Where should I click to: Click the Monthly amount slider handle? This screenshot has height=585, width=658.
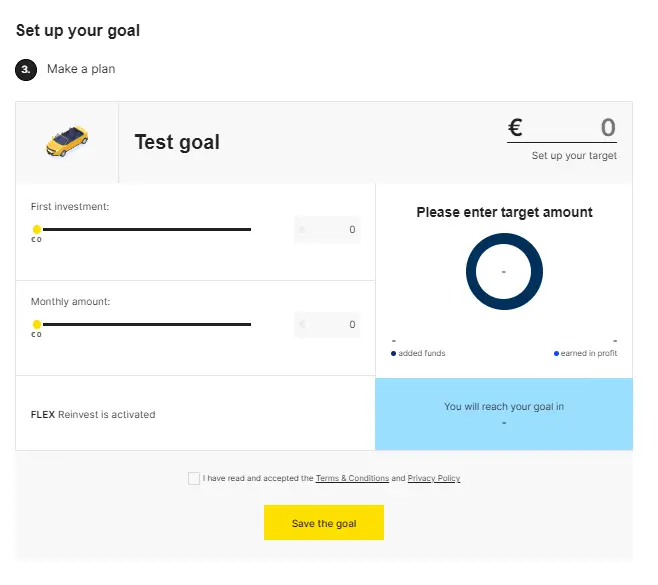click(37, 324)
